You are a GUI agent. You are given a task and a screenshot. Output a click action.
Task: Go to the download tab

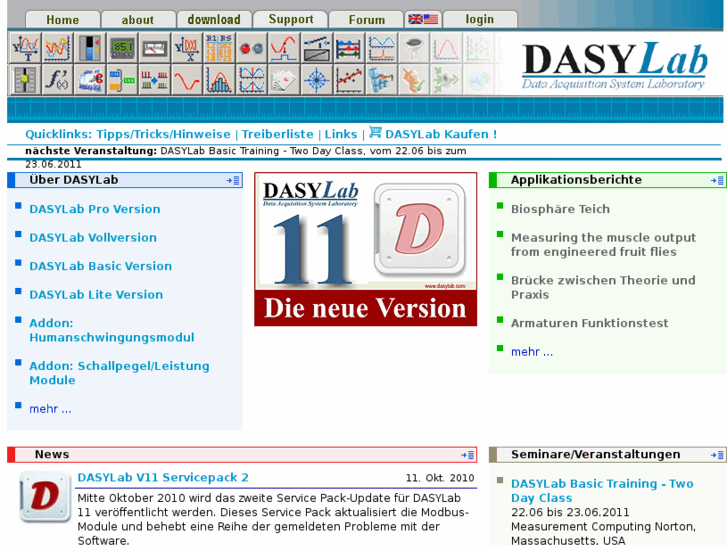[x=214, y=19]
